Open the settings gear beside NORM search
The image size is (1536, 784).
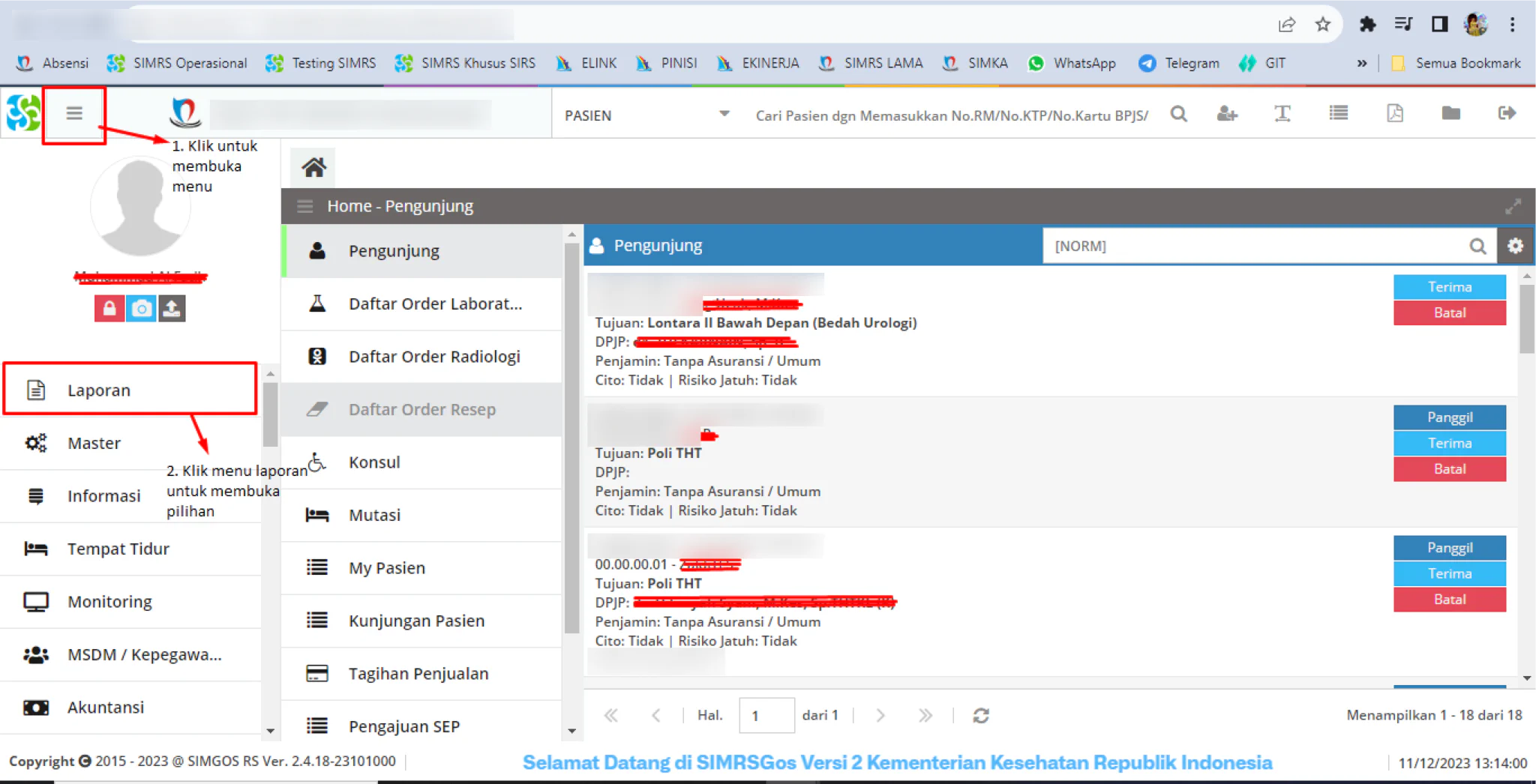click(1516, 246)
